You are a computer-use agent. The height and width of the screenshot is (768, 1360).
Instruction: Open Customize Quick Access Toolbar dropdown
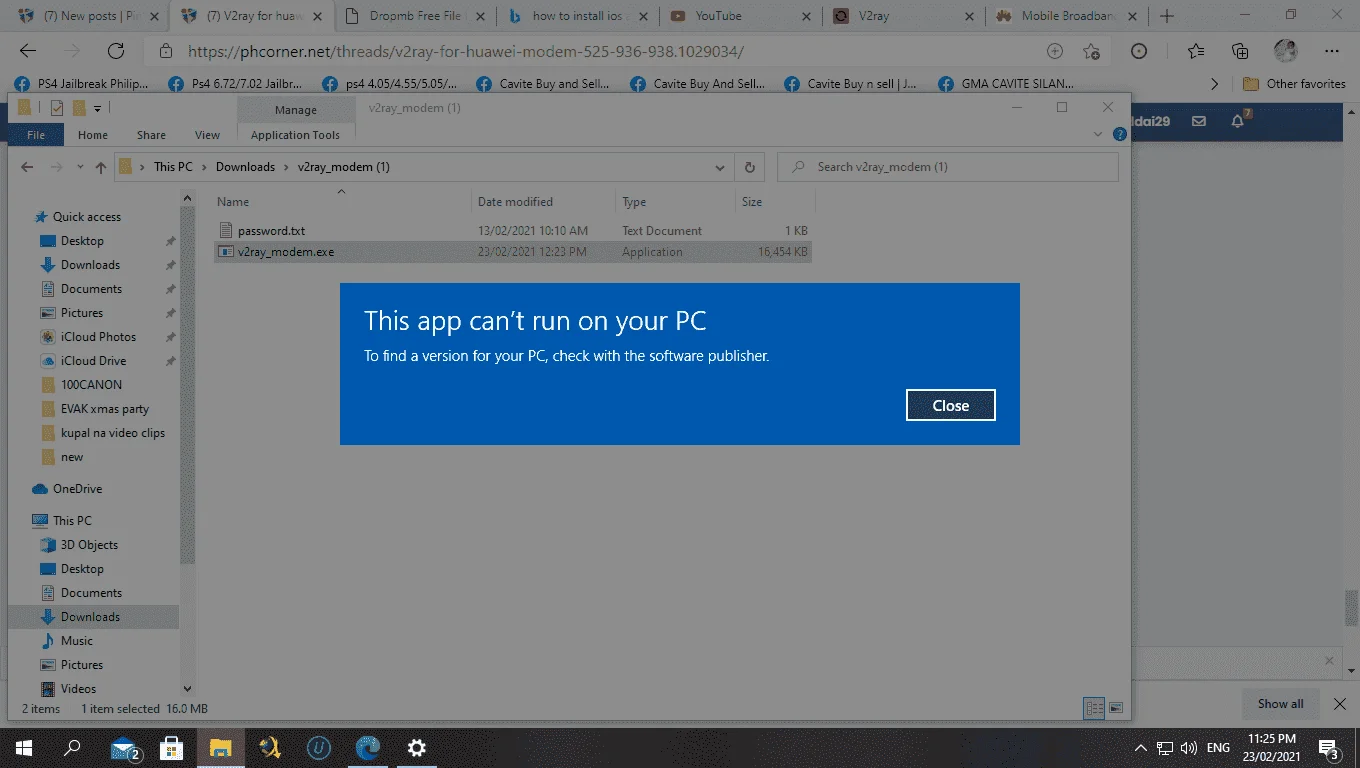point(97,108)
